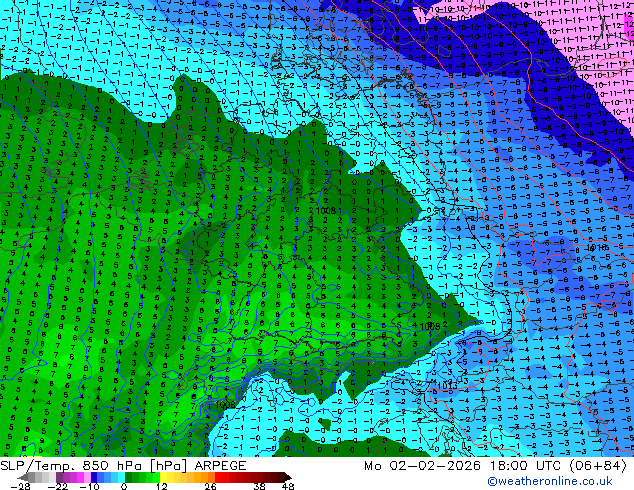Click the map title "SLP/Temp. 850 hPa [hPa] ARPEGE"
This screenshot has width=634, height=490.
coord(123,466)
